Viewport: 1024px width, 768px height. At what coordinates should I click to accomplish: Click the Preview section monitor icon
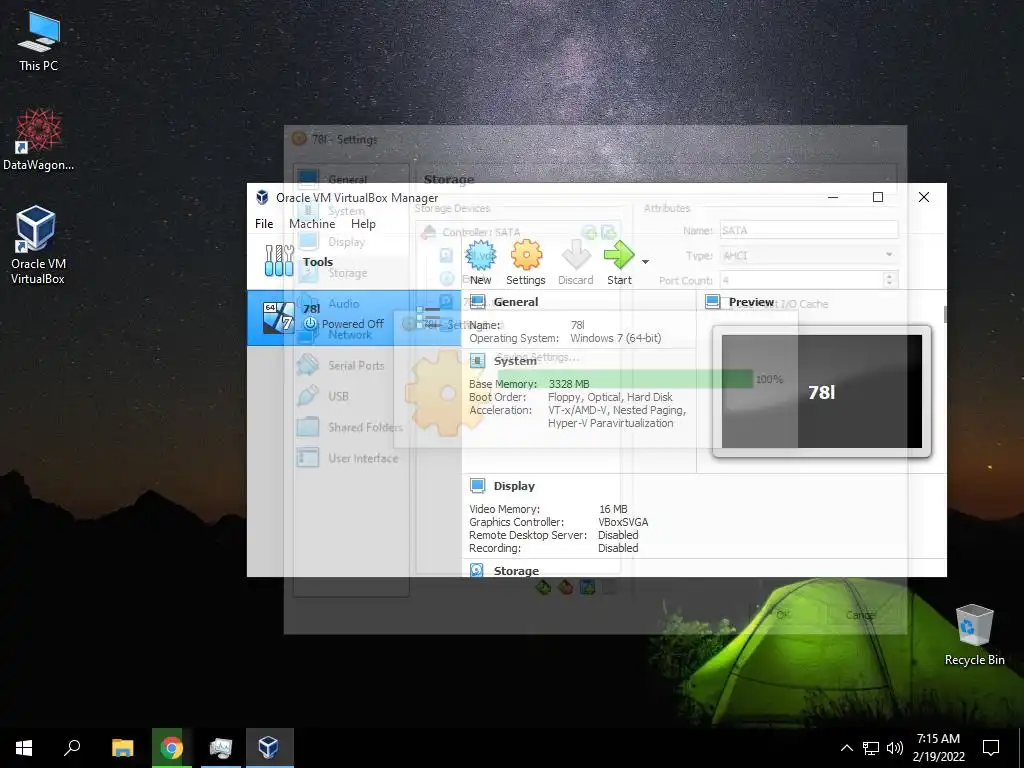(712, 302)
